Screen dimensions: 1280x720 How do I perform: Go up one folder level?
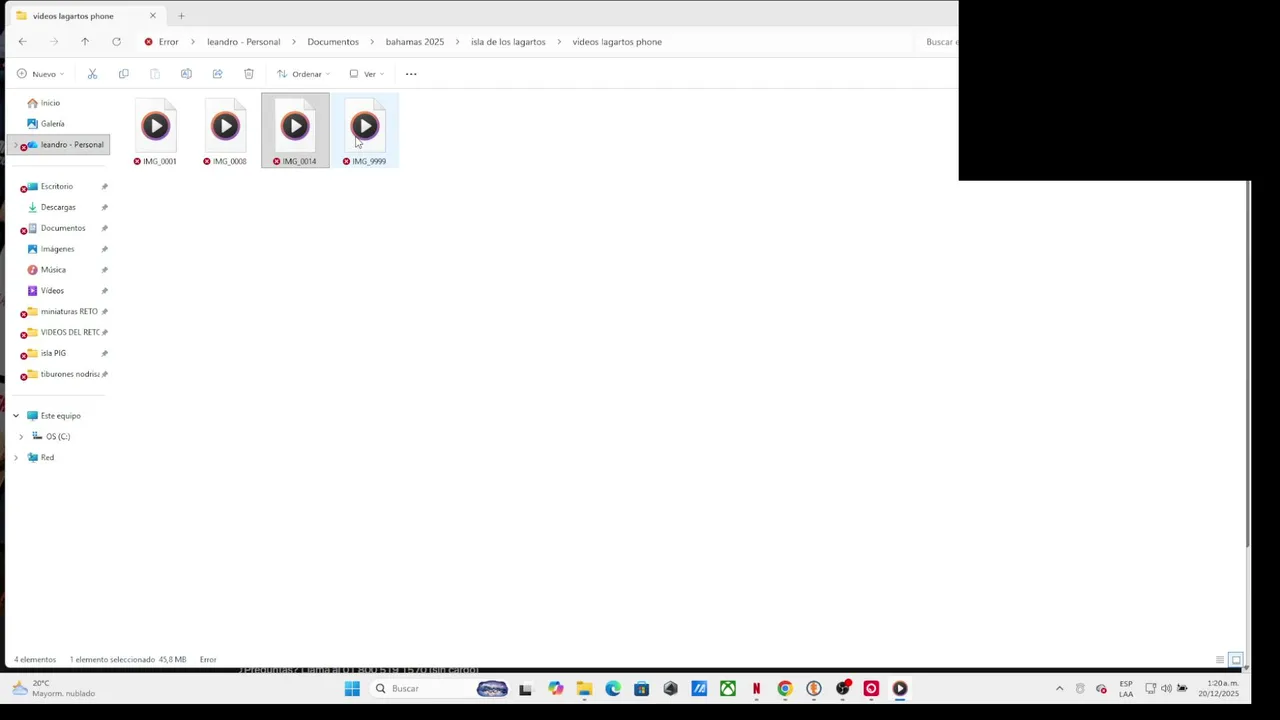click(85, 42)
